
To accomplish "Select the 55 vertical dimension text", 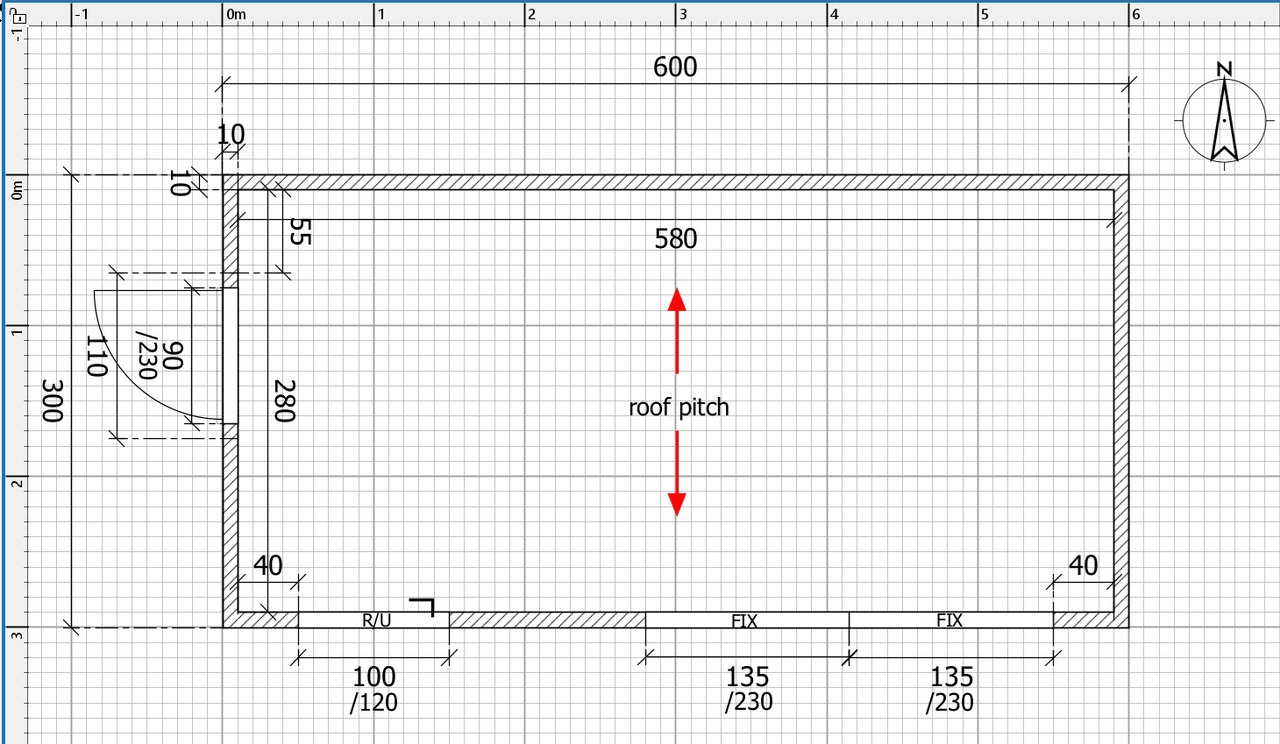I will tap(298, 233).
